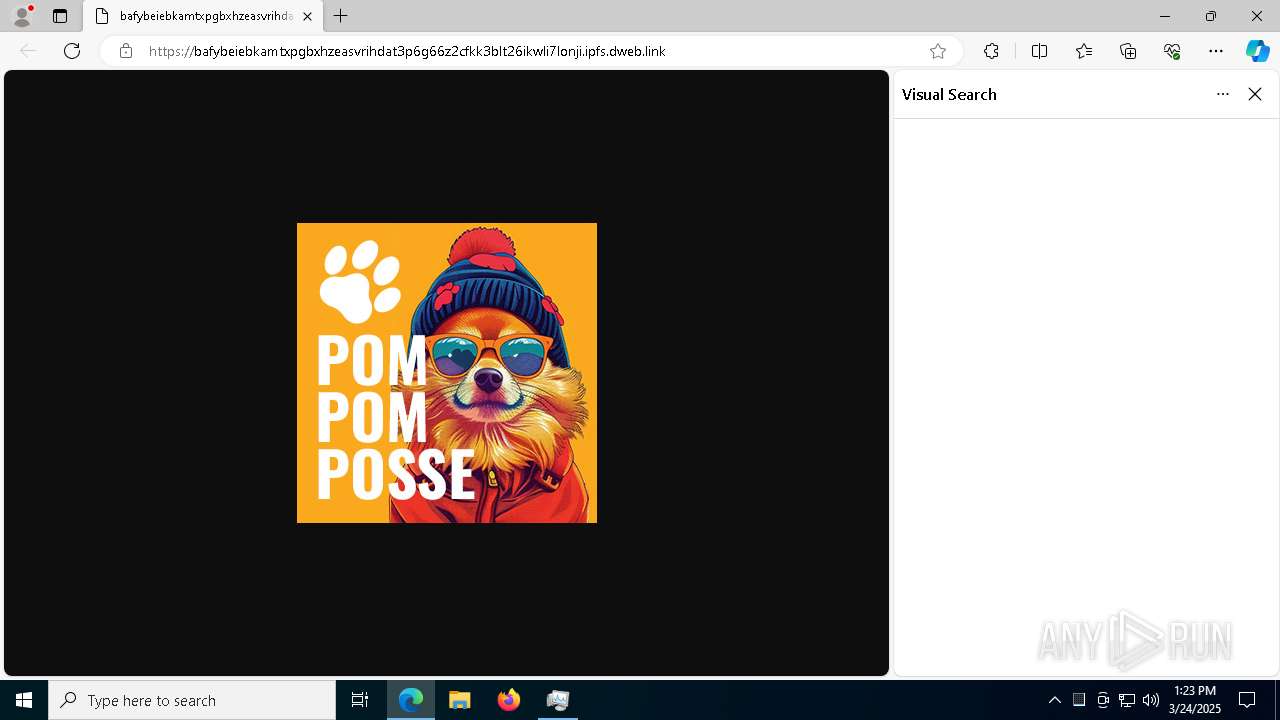The width and height of the screenshot is (1280, 720).
Task: Minimize the Edge window
Action: [1165, 16]
